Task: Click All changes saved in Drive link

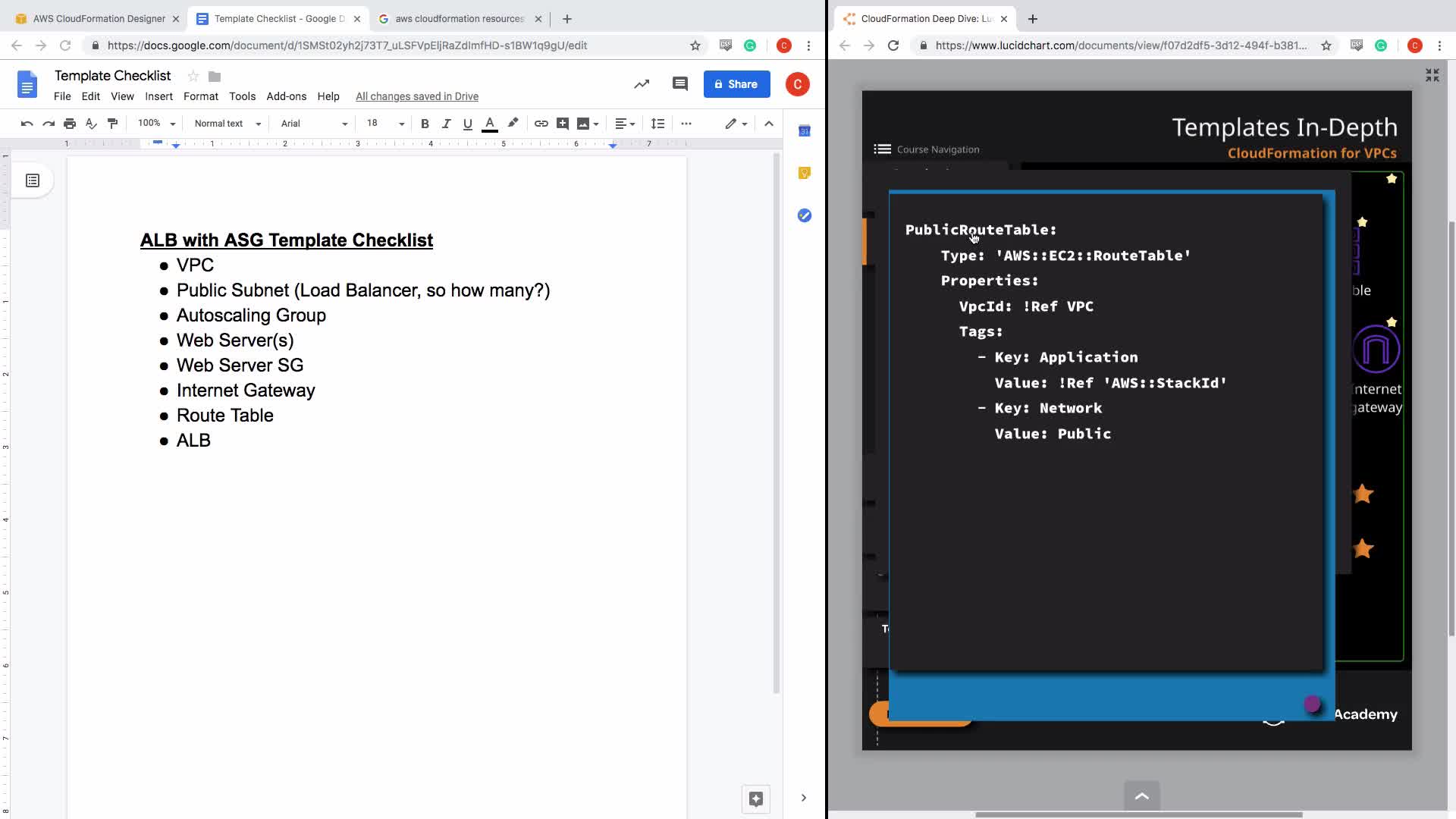Action: tap(416, 96)
